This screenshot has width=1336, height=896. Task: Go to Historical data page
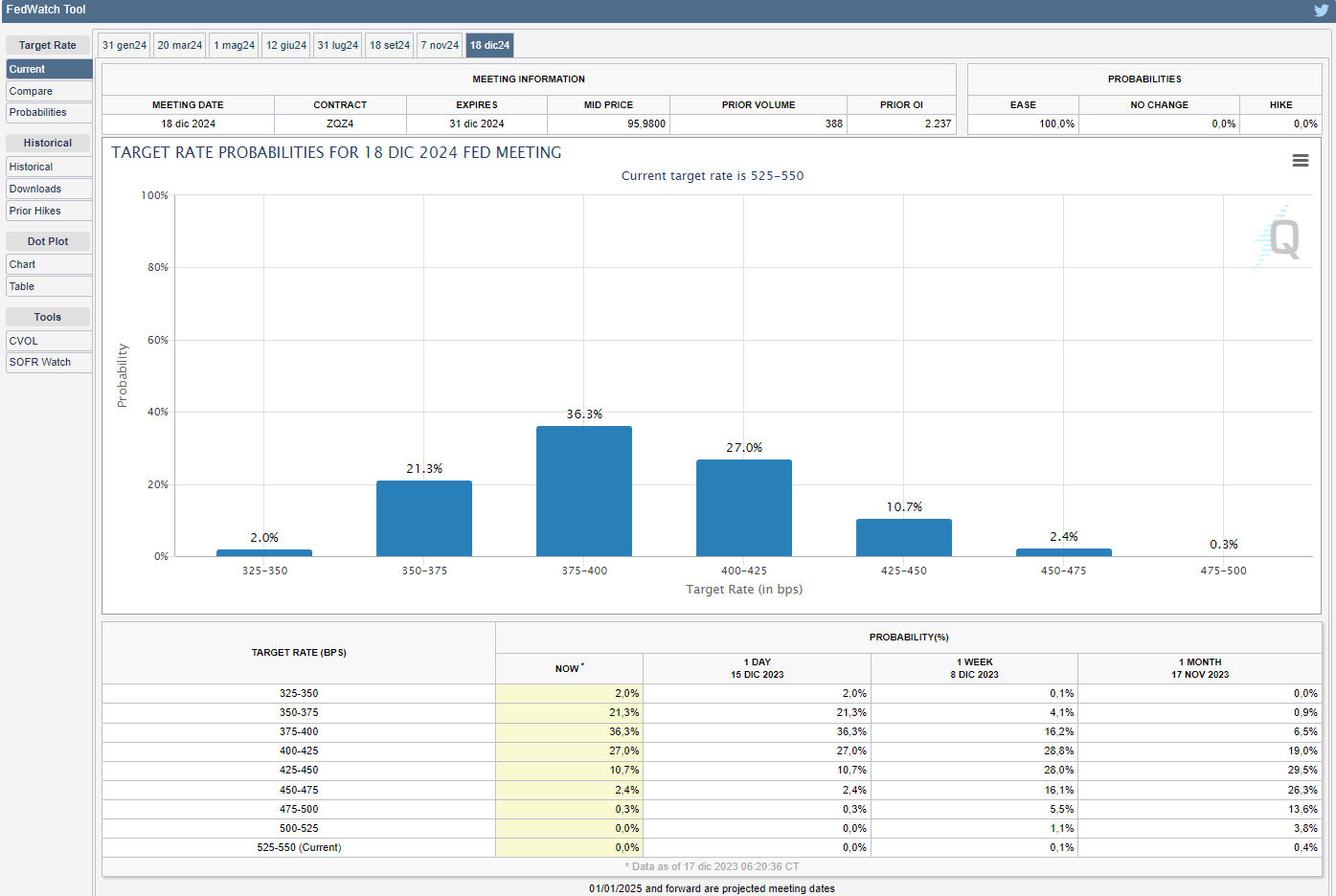49,167
